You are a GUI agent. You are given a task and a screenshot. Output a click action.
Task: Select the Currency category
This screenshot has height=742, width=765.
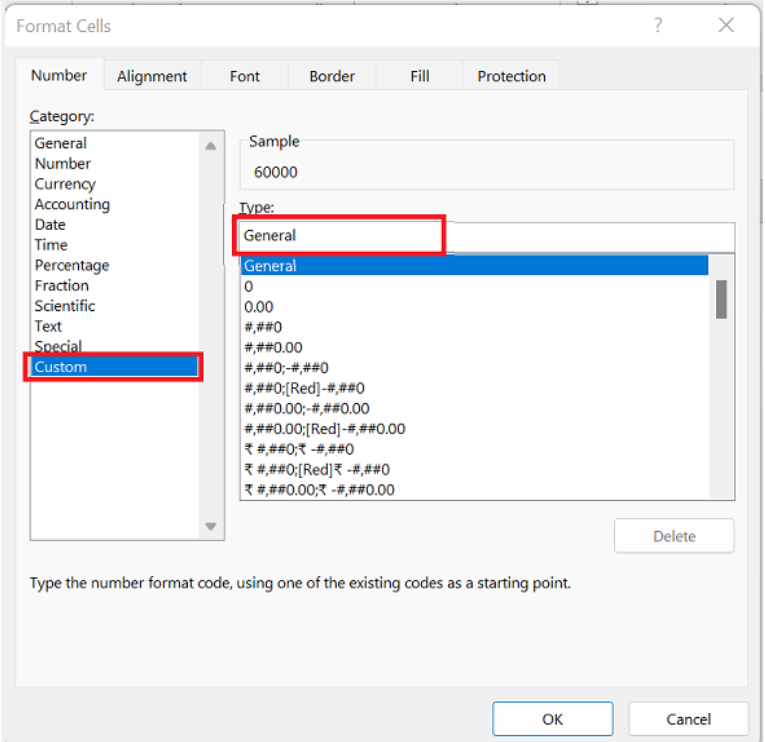point(65,184)
